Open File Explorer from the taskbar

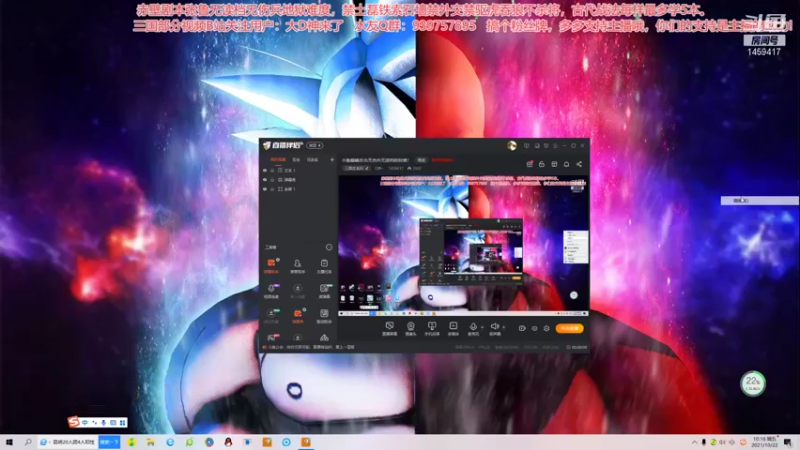(151, 442)
